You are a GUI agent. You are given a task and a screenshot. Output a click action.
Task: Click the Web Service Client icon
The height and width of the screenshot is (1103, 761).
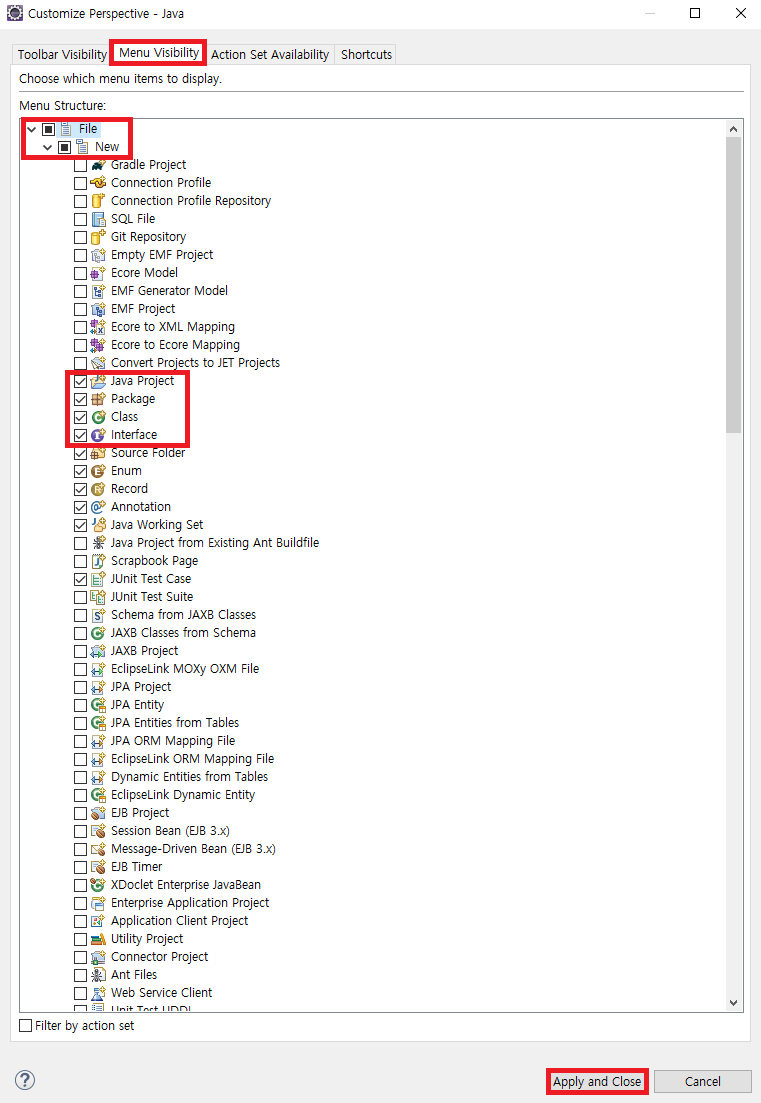[x=98, y=993]
